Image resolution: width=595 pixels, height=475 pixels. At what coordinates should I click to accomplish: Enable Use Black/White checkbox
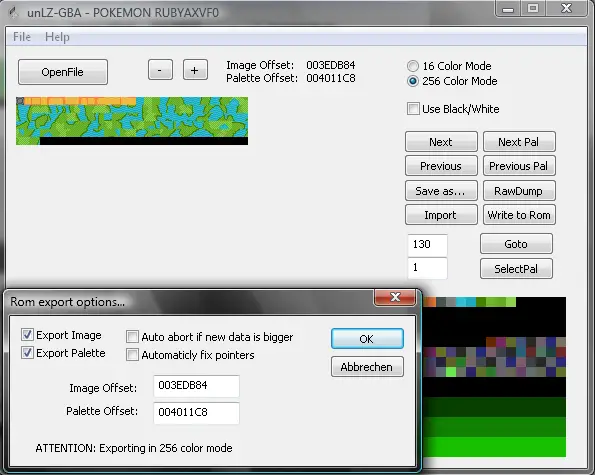pos(413,109)
